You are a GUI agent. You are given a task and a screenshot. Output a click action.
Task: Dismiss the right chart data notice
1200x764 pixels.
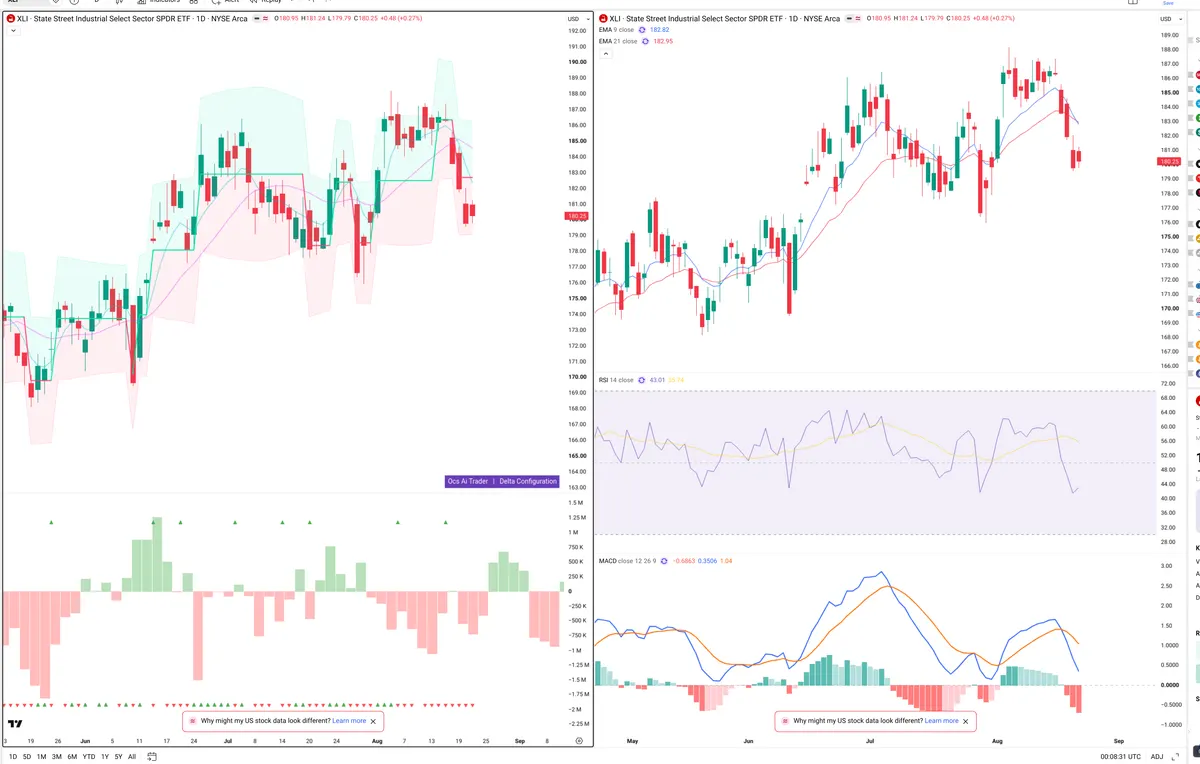(x=966, y=720)
